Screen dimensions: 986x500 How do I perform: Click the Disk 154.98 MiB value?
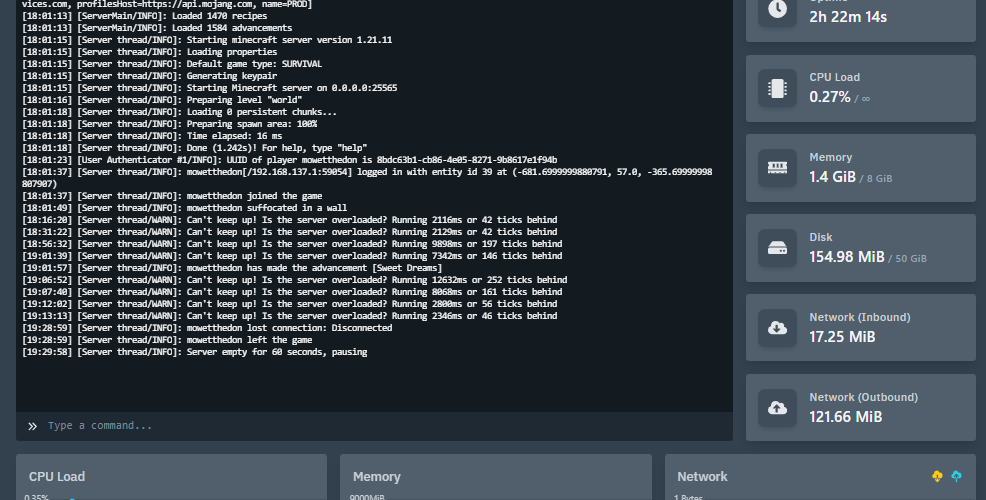click(847, 257)
